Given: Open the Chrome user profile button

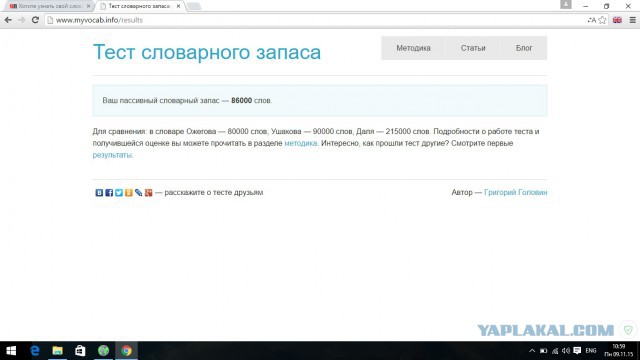Looking at the screenshot, I should click(x=566, y=4).
